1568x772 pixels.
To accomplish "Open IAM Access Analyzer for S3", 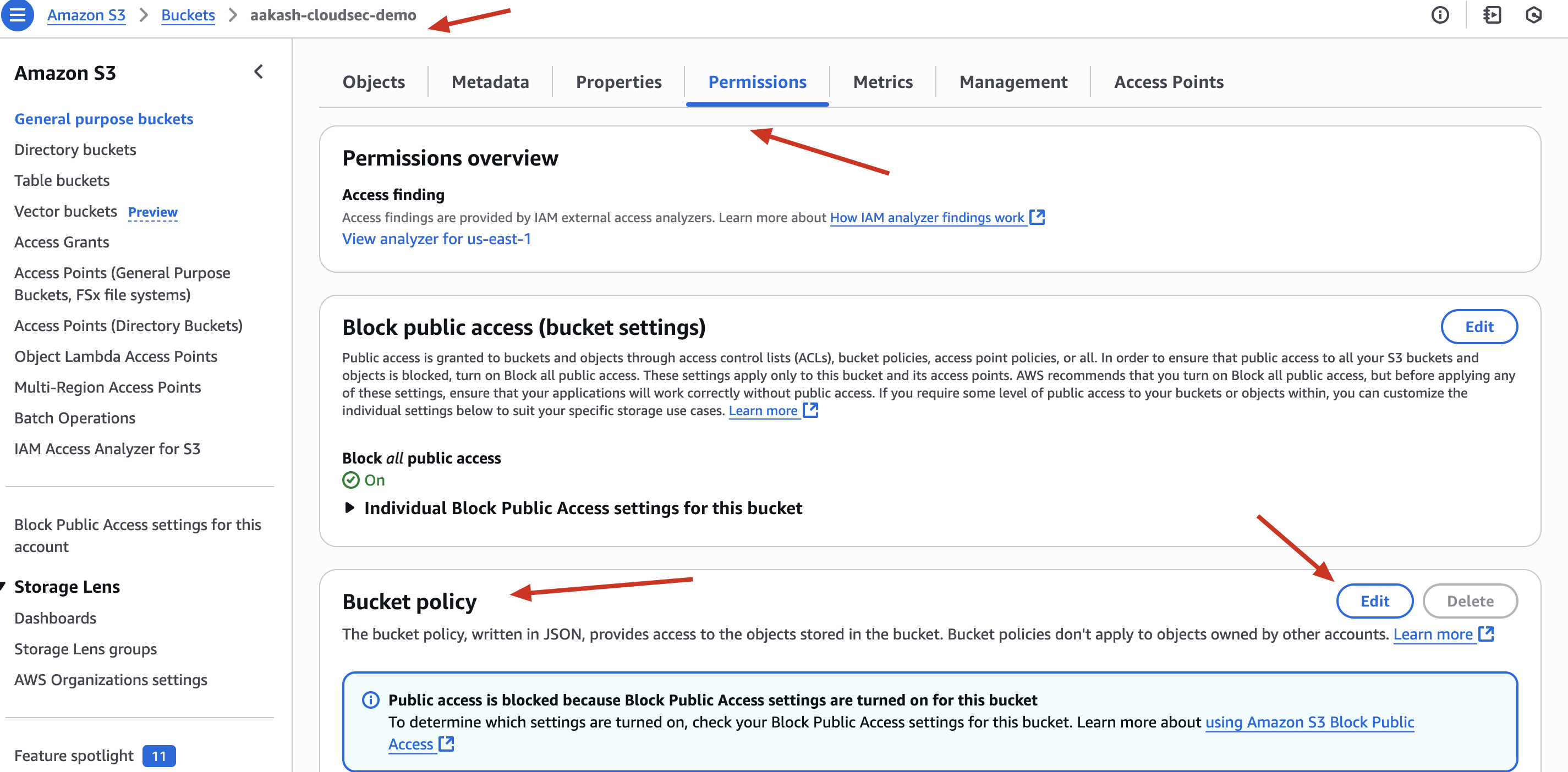I will 107,449.
